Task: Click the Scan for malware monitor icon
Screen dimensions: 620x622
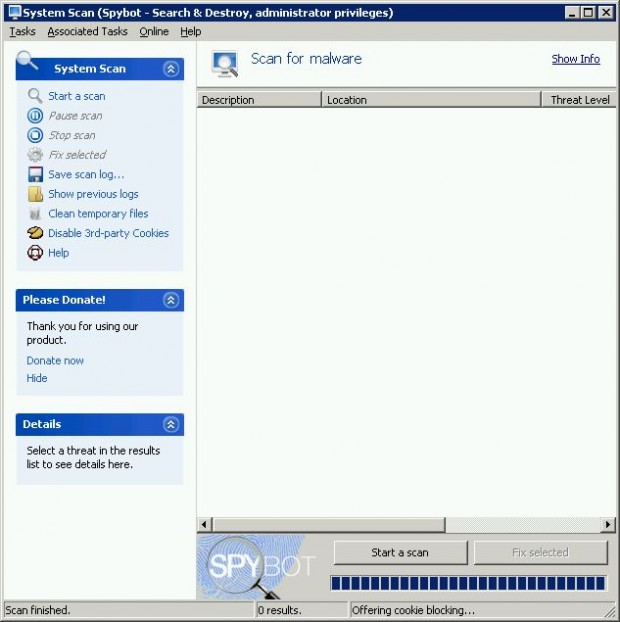Action: coord(225,64)
